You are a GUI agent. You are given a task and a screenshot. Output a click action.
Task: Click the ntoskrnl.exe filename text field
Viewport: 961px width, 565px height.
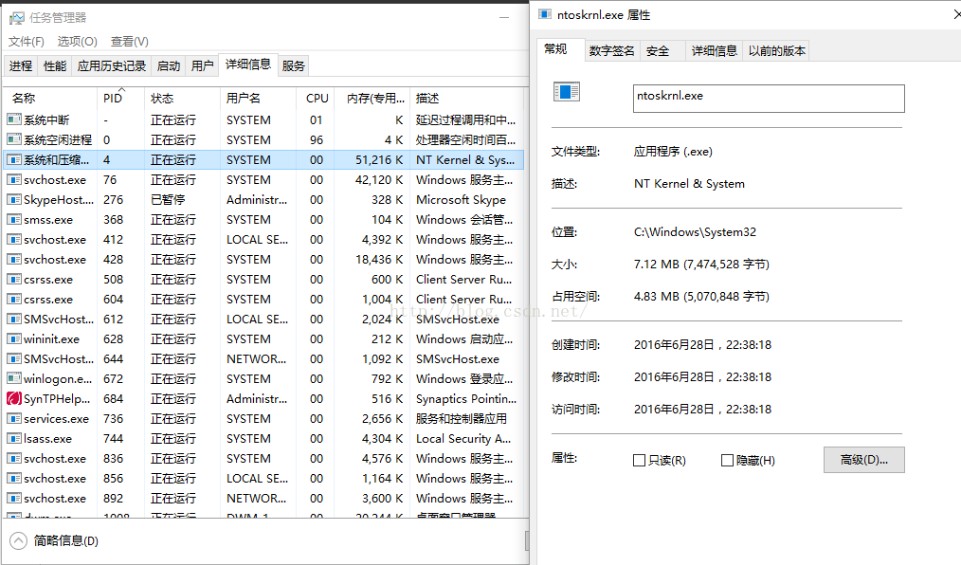tap(768, 97)
